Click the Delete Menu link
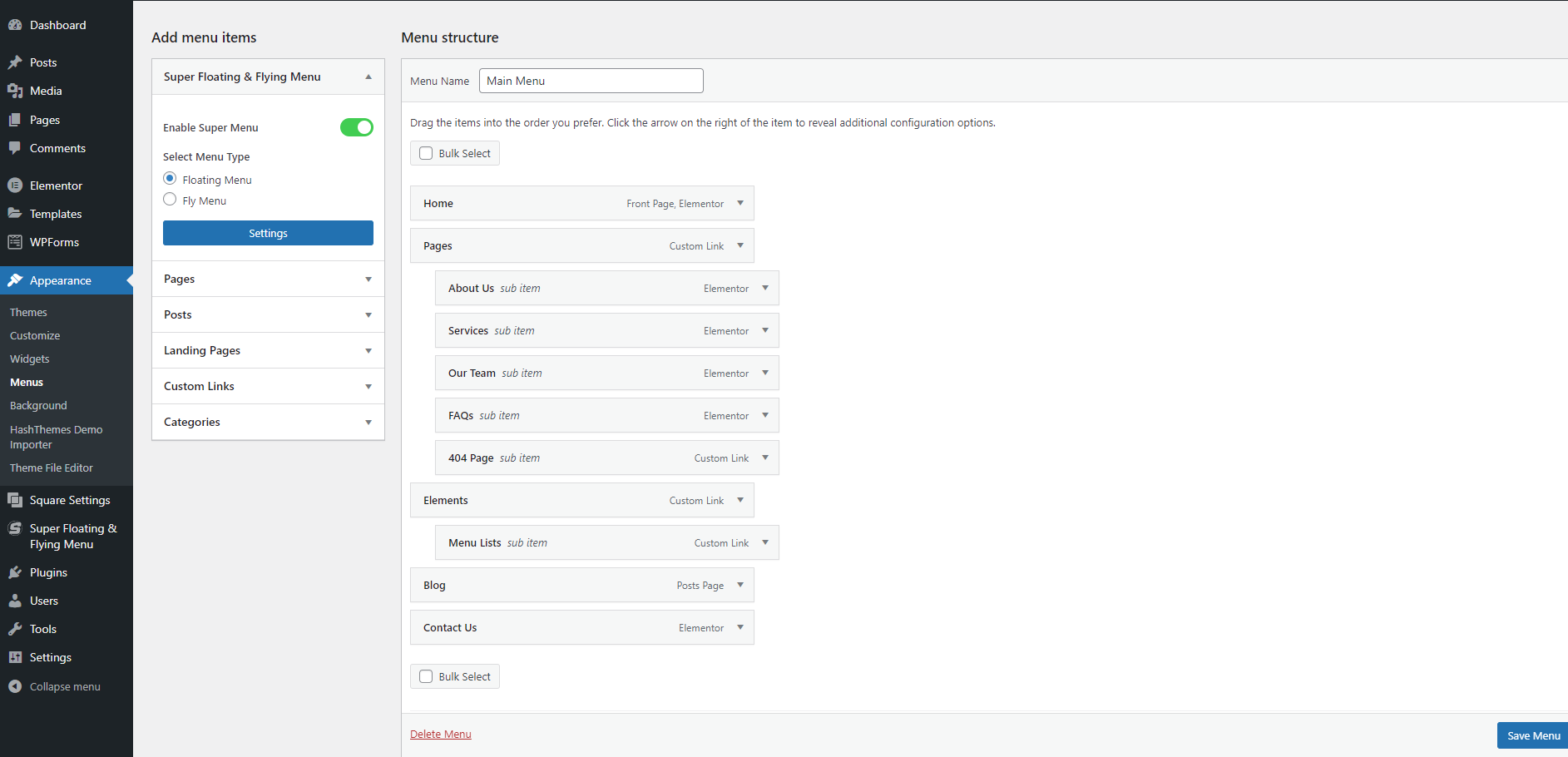This screenshot has height=757, width=1568. 441,734
